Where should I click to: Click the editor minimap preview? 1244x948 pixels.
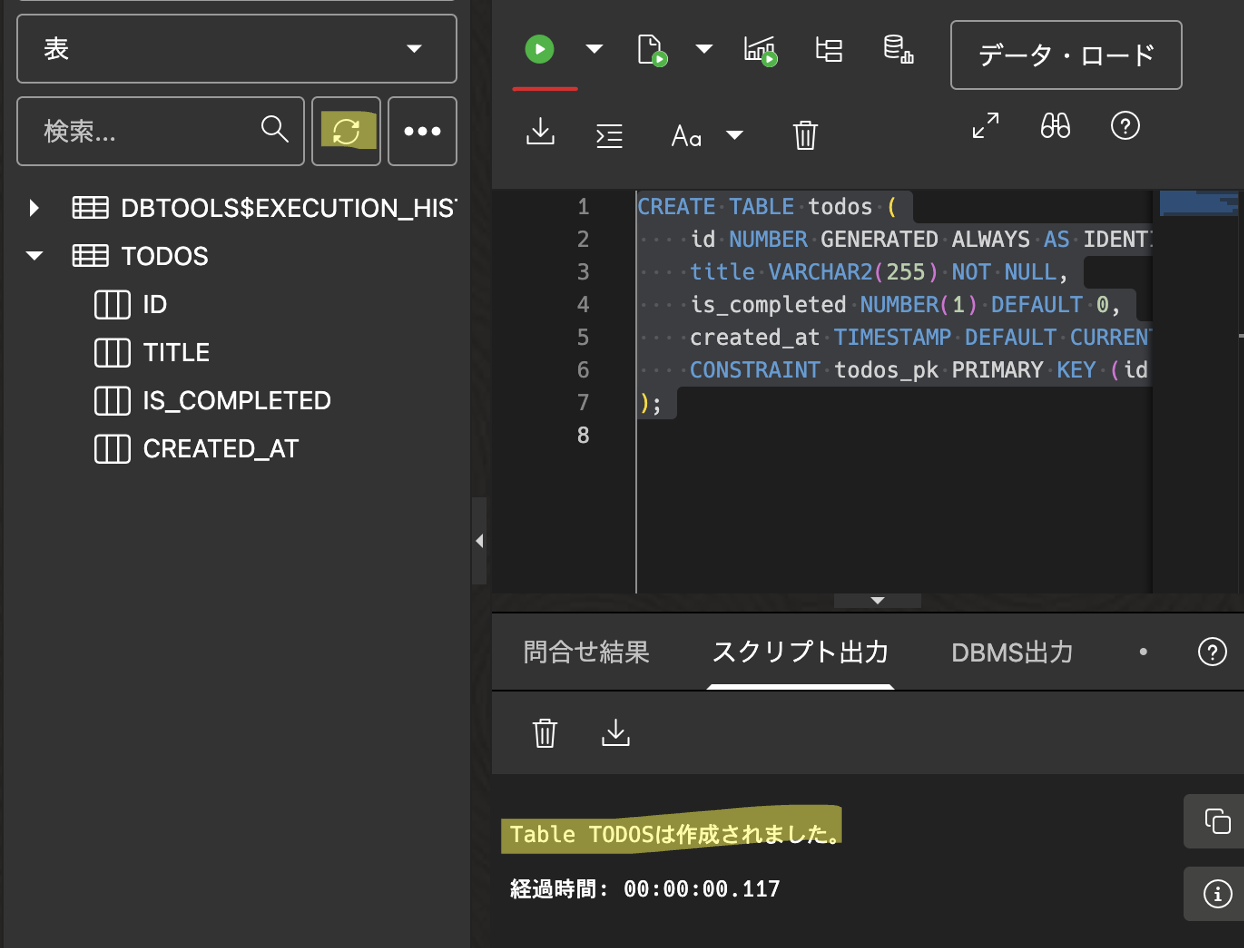pyautogui.click(x=1198, y=202)
